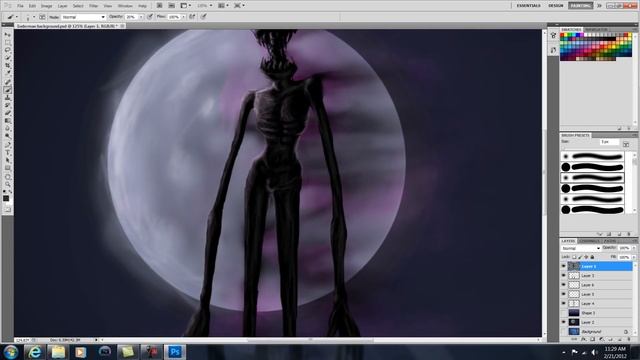Open the Flow slider arrow
Screen dimensions: 640x360
pyautogui.click(x=183, y=17)
